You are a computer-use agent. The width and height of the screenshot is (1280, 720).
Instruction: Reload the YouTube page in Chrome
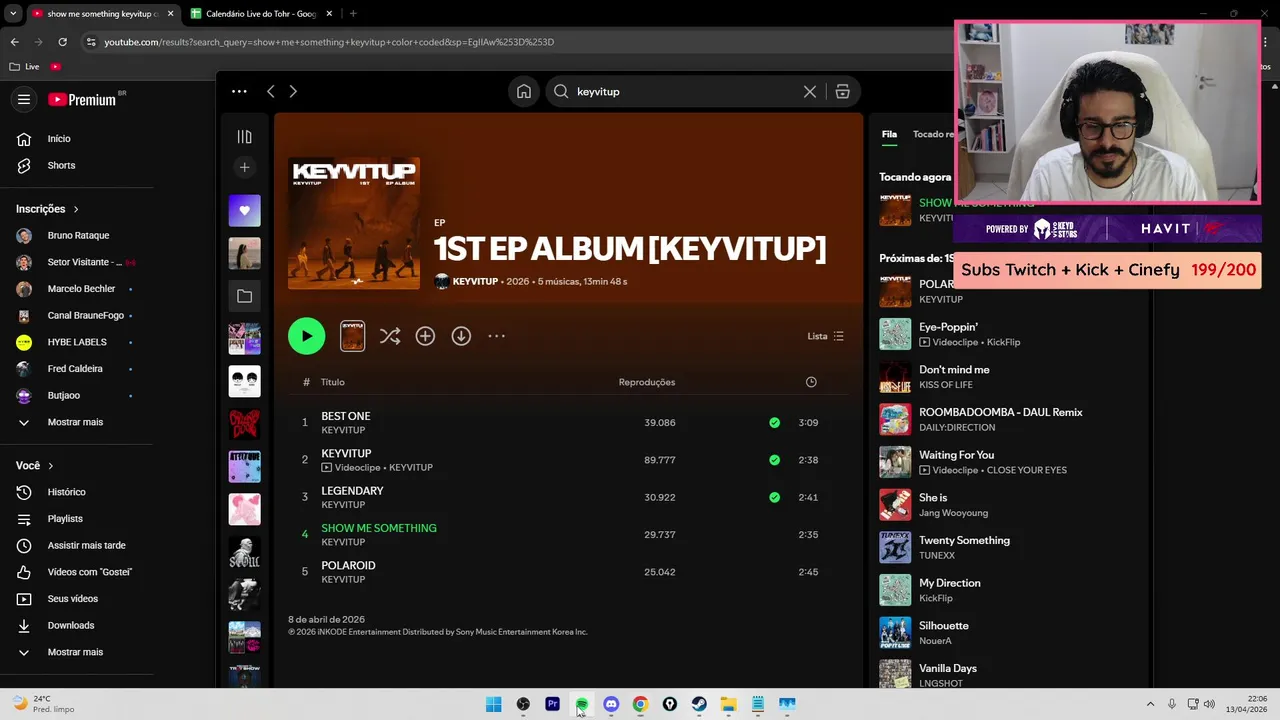point(62,42)
